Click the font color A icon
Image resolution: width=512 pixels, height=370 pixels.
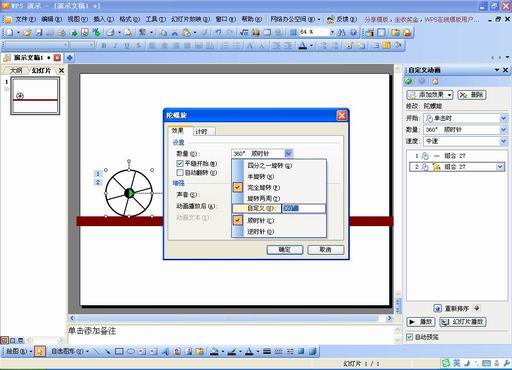pos(302,46)
